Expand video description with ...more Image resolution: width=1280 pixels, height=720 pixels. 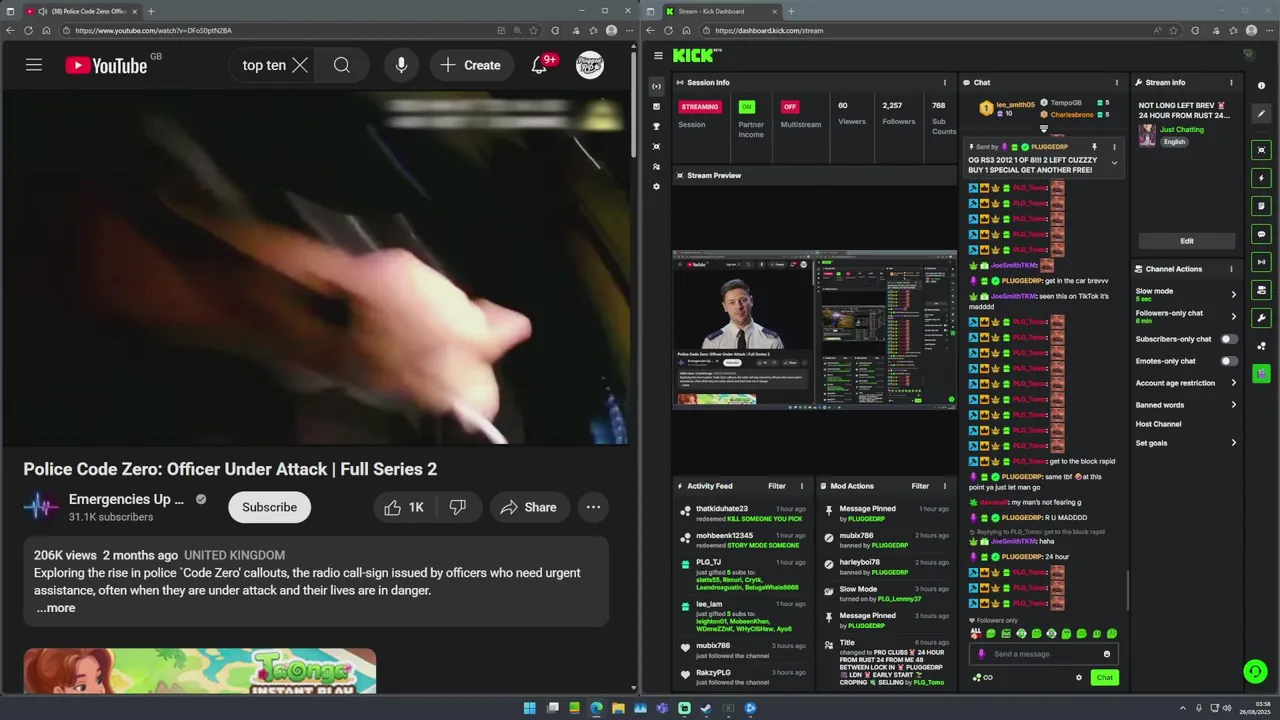click(x=55, y=608)
